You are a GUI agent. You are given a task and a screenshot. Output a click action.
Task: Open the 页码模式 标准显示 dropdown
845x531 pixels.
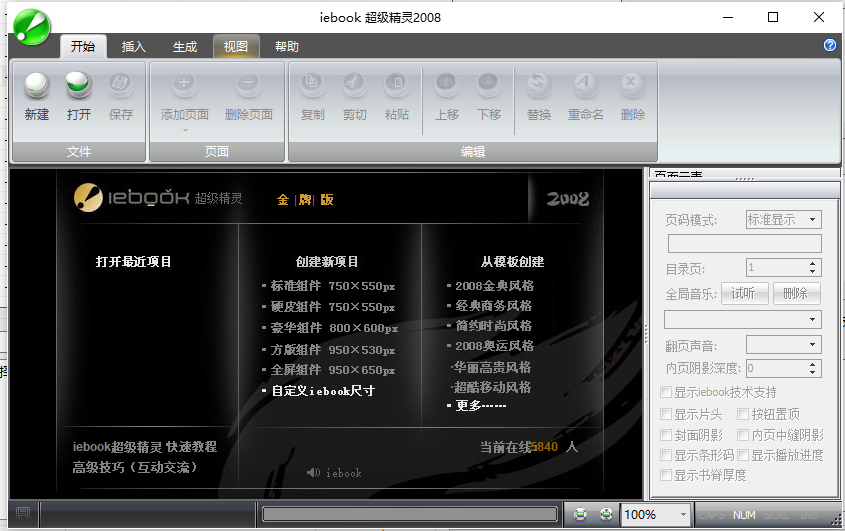(784, 219)
